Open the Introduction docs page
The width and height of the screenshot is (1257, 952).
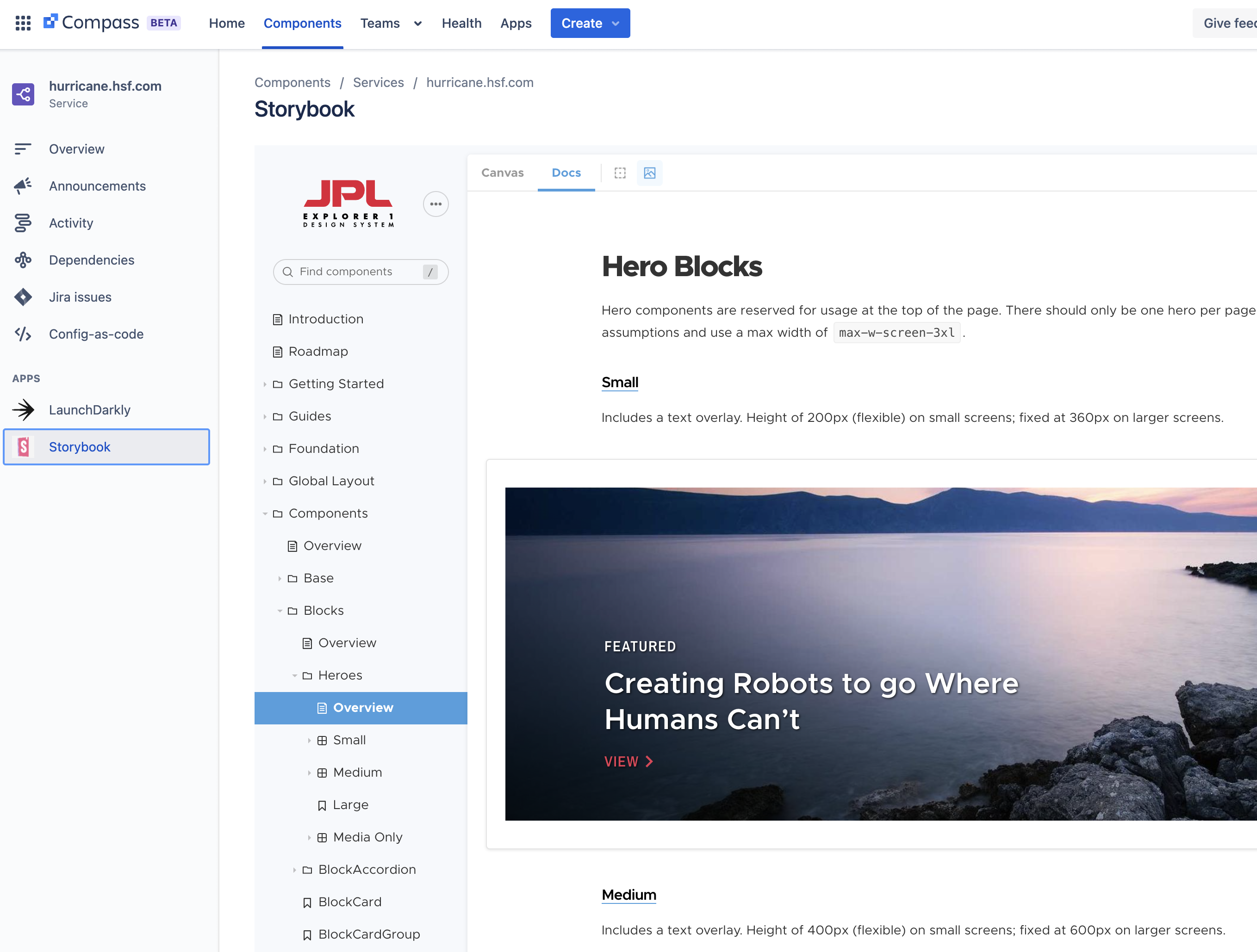point(326,319)
